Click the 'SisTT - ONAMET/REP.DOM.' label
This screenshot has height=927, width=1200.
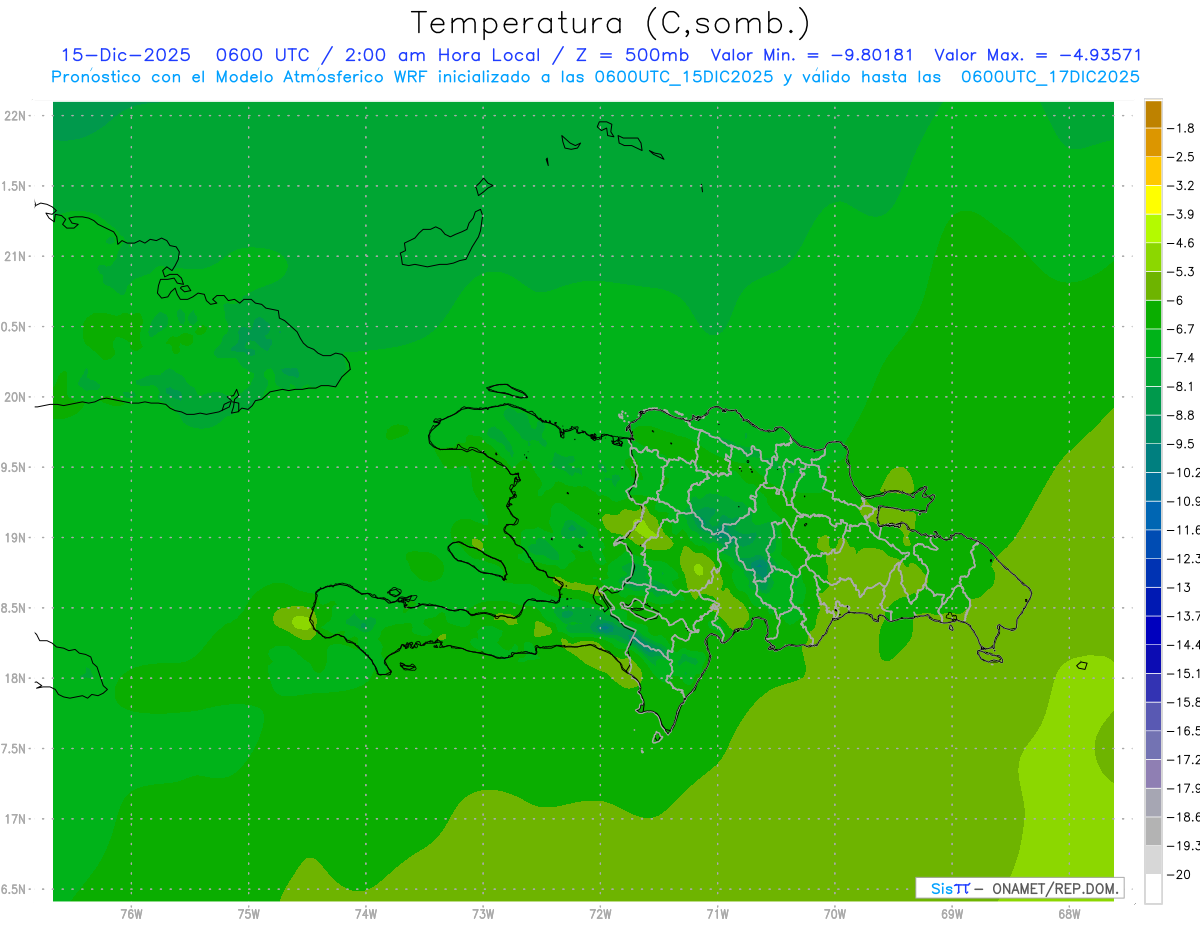[x=1019, y=888]
